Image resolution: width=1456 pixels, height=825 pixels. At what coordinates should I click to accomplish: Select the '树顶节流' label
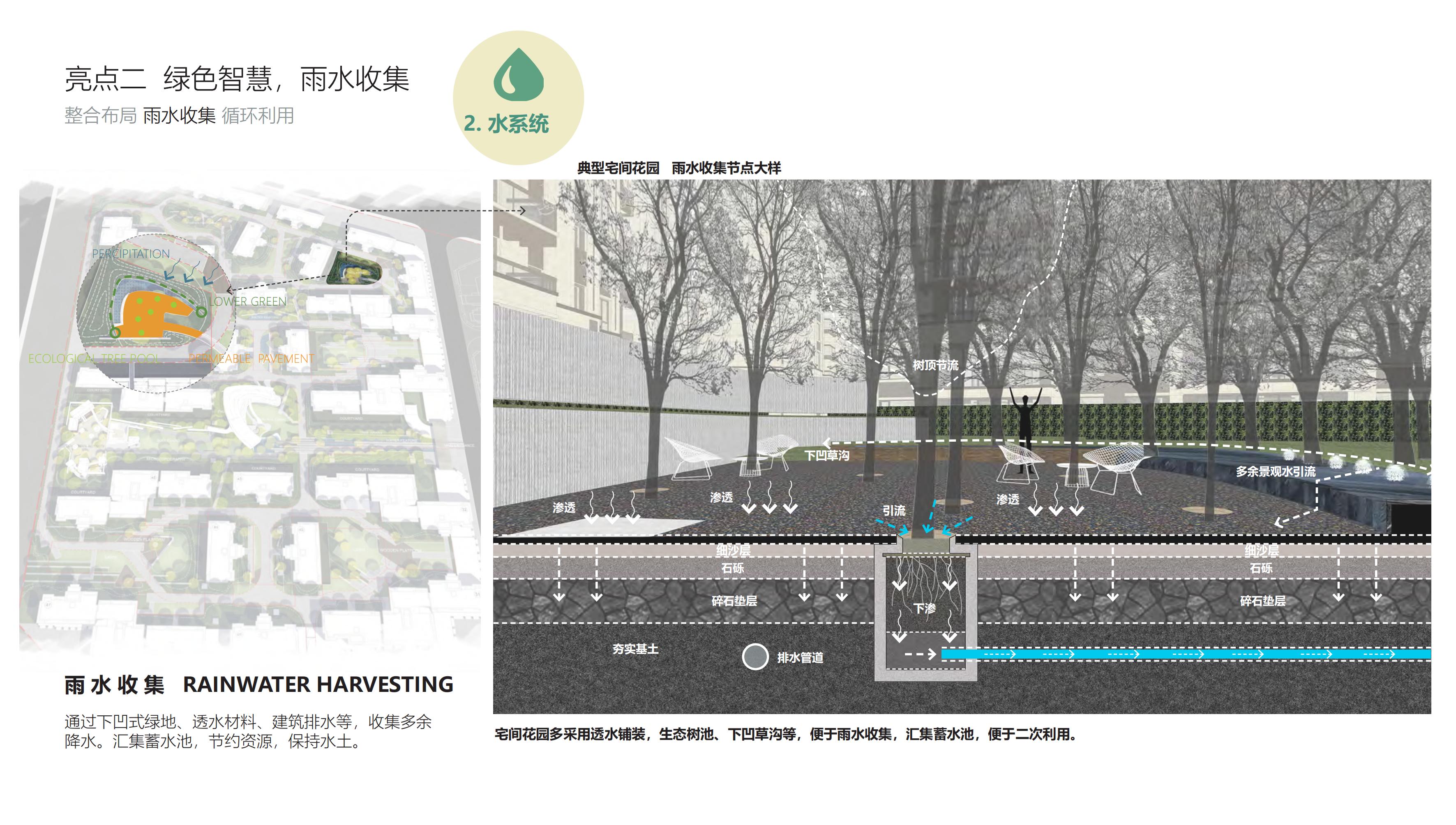coord(935,366)
